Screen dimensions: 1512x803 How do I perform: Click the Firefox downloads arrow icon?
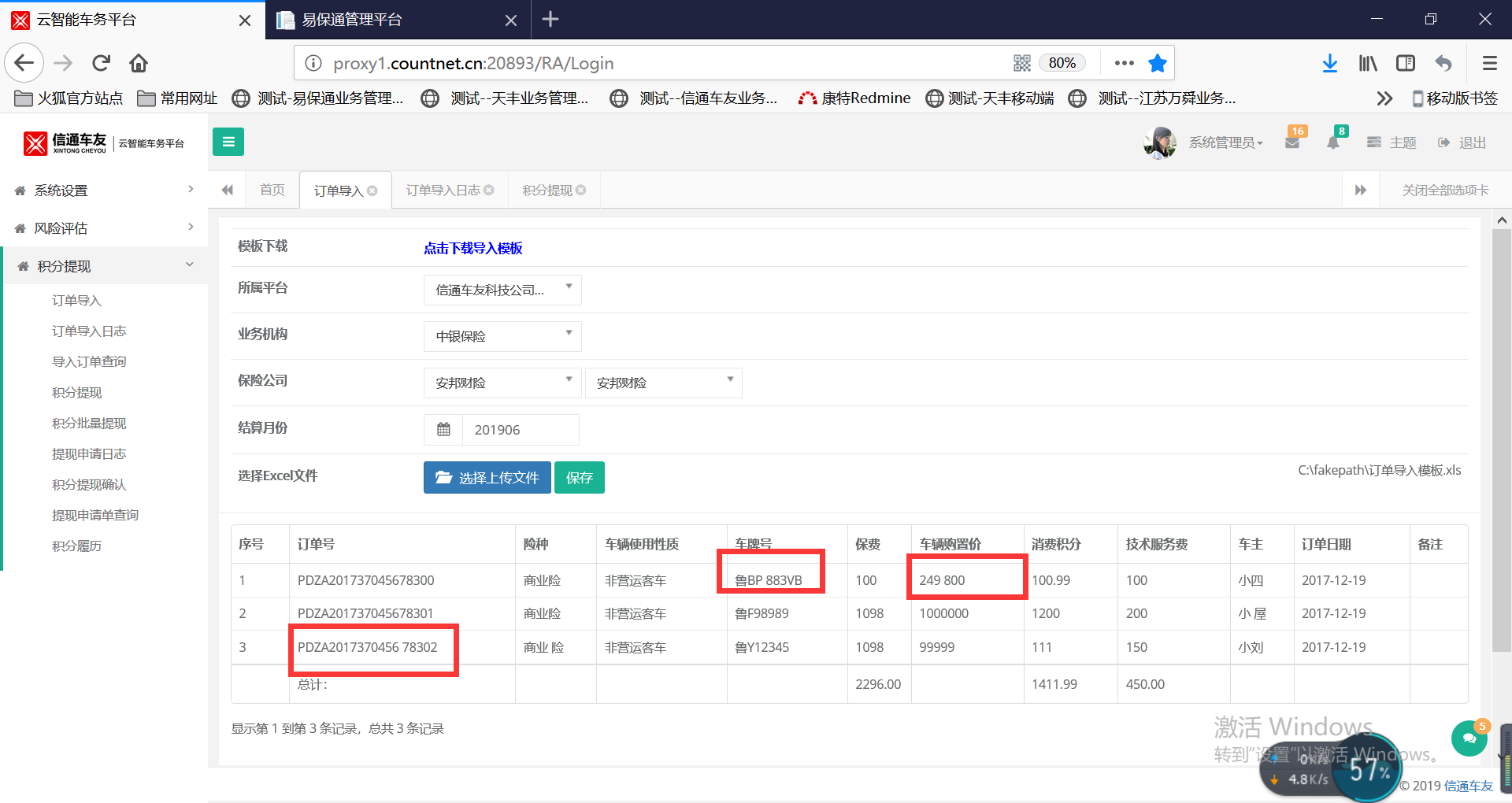[x=1329, y=63]
